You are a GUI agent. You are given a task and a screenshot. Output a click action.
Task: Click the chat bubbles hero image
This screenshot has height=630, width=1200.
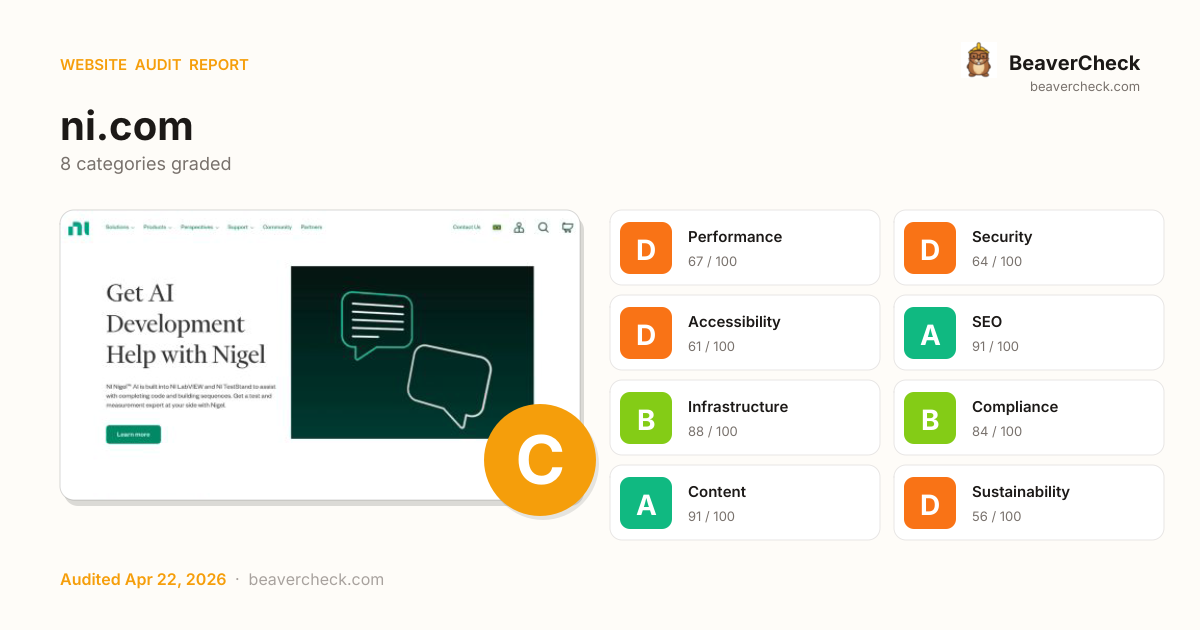coord(412,352)
